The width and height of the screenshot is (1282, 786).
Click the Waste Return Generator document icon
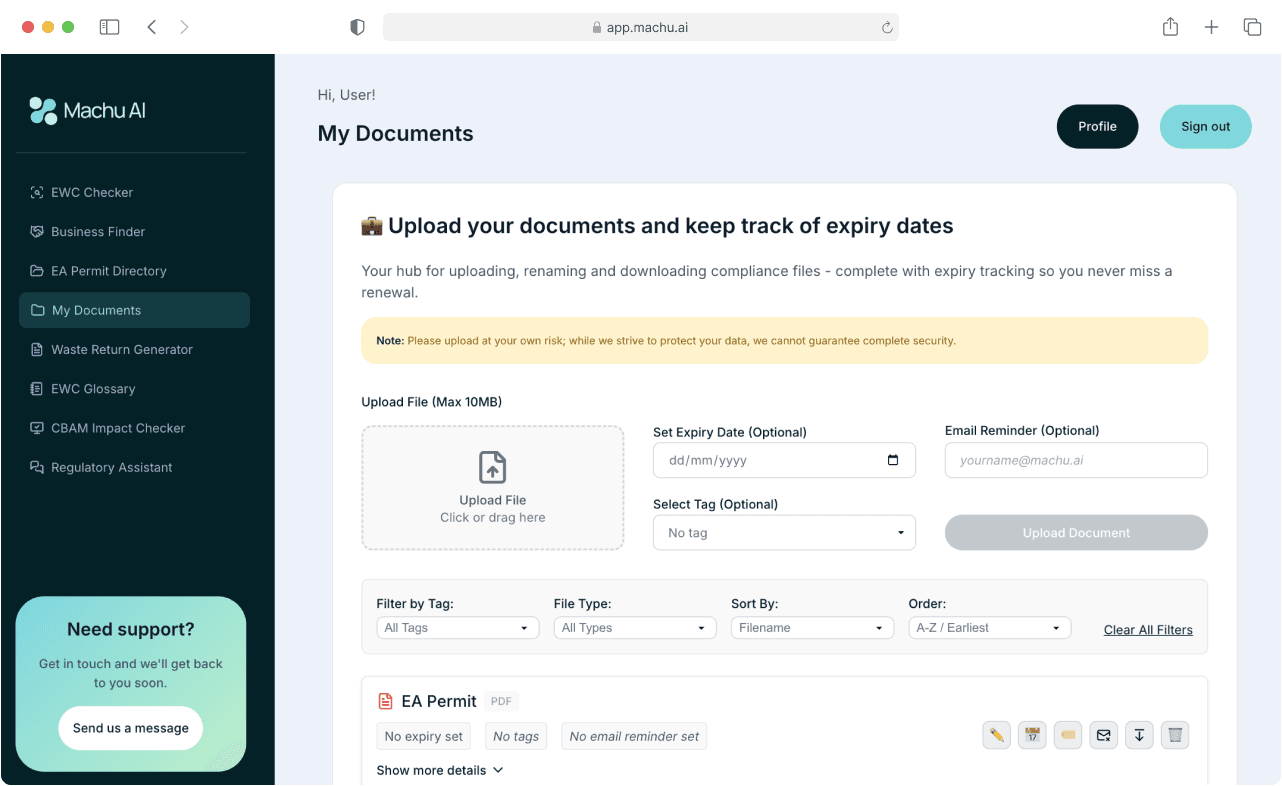click(37, 349)
